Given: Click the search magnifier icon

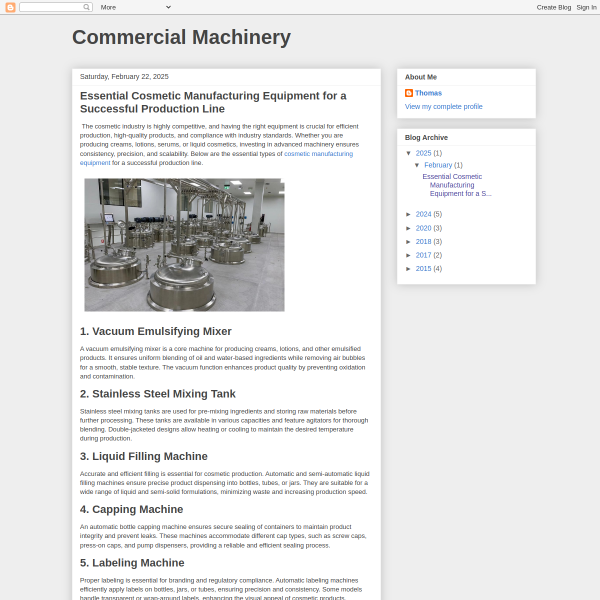Looking at the screenshot, I should tap(86, 7).
